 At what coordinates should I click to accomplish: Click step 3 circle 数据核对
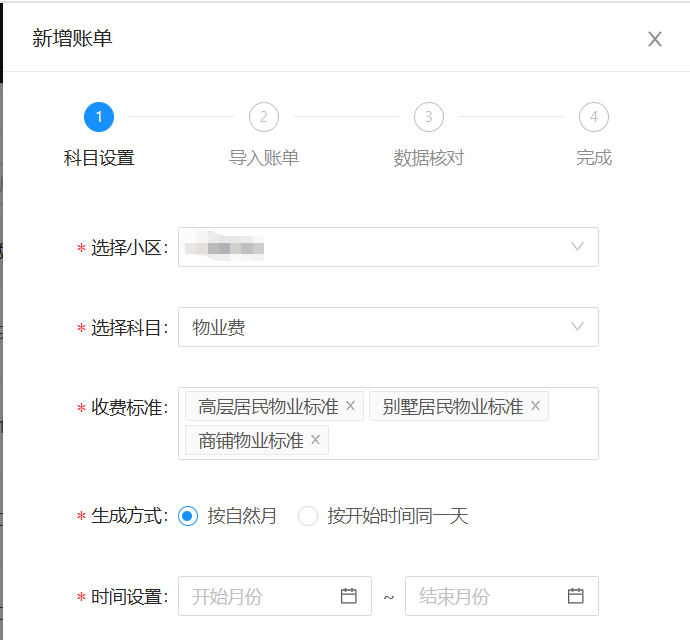[429, 117]
